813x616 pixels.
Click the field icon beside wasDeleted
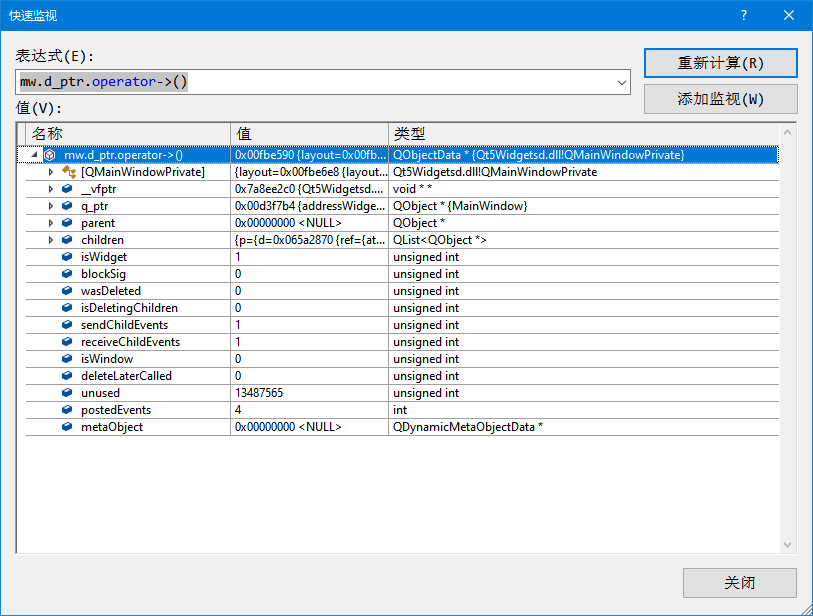tap(67, 291)
